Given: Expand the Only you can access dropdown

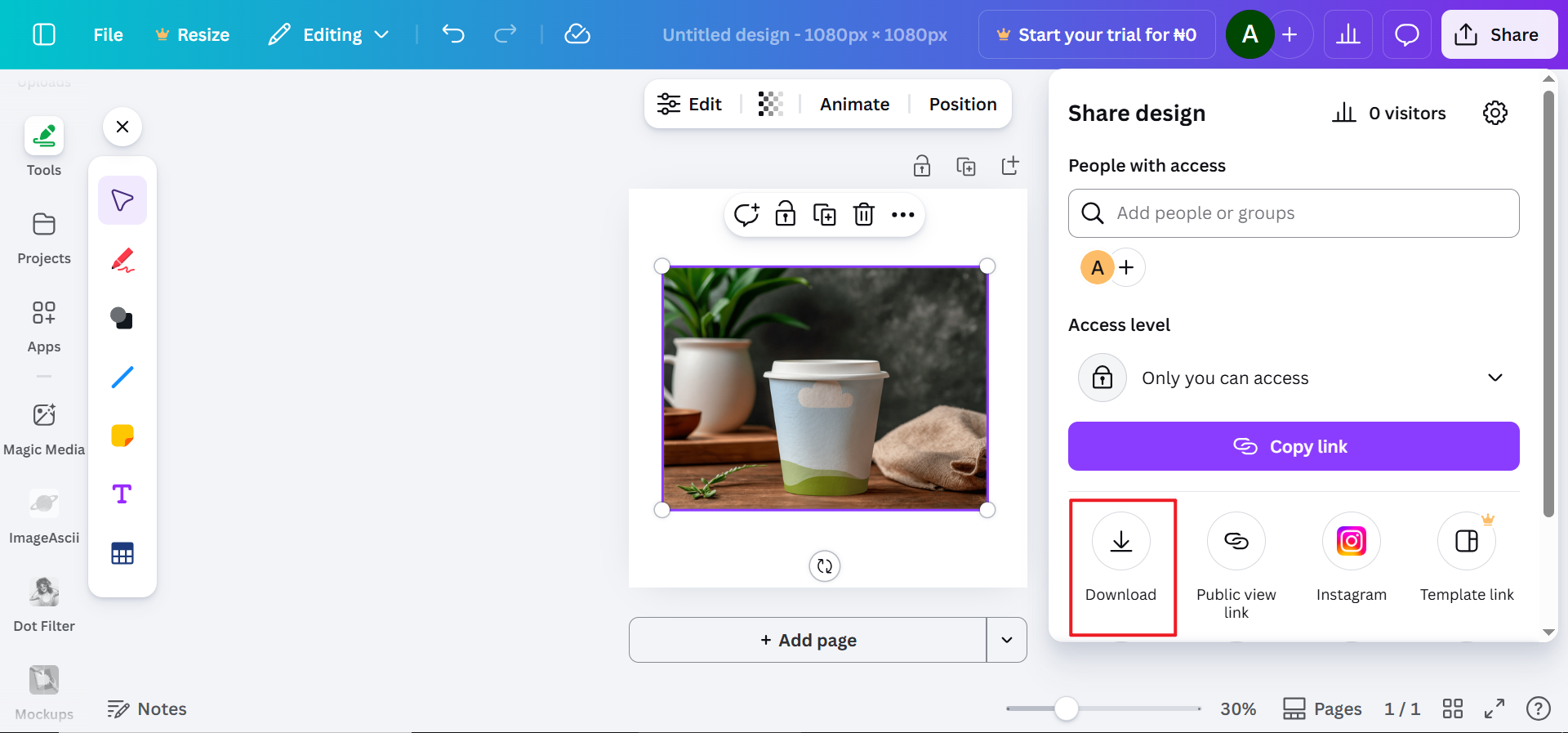Looking at the screenshot, I should (1294, 378).
